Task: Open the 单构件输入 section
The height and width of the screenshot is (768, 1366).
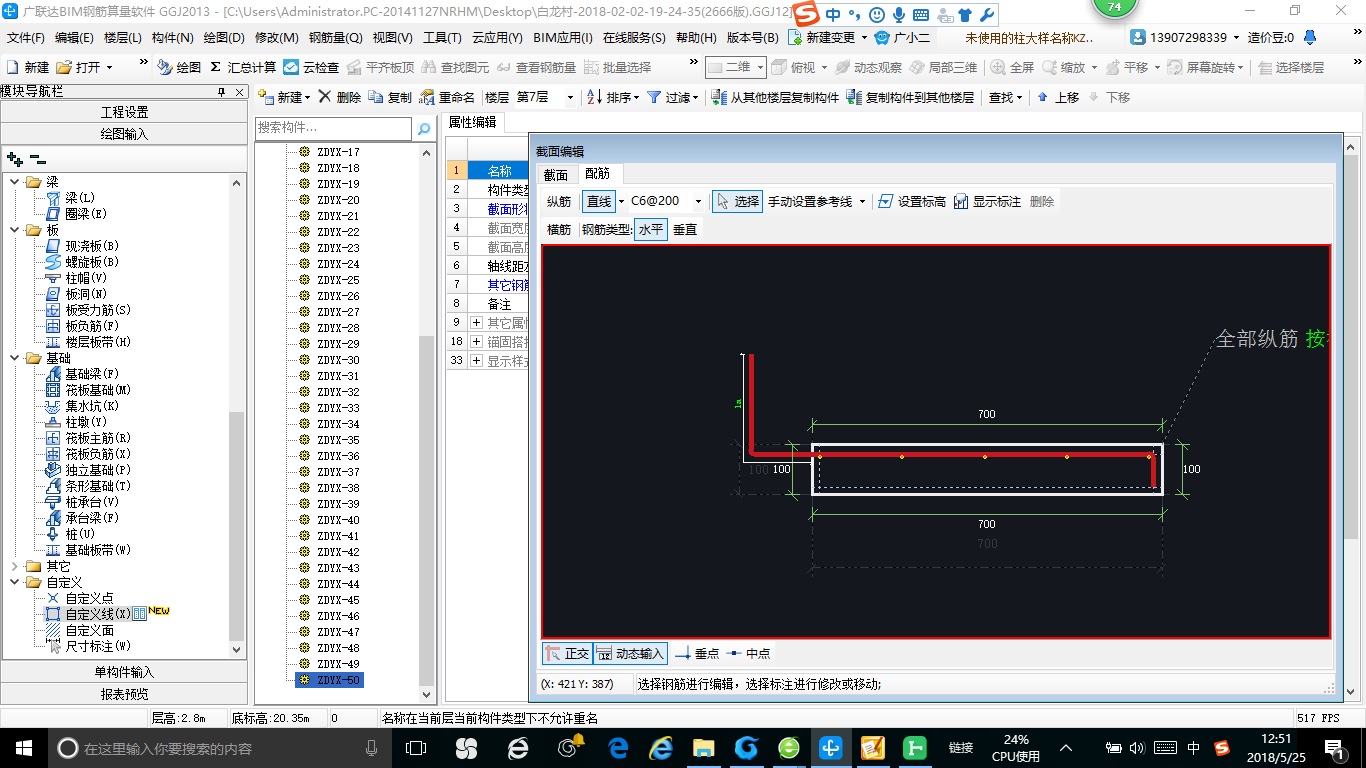Action: 124,672
